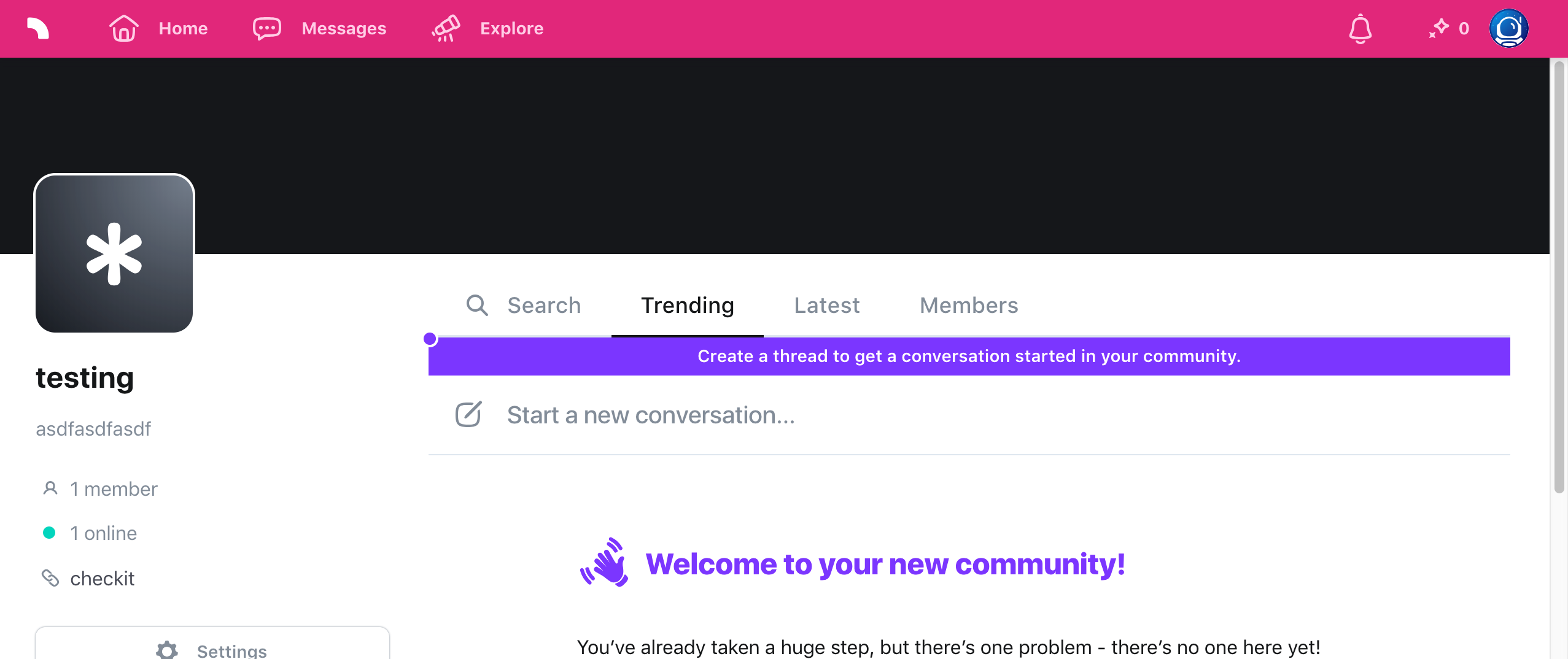Click the compose pencil icon
Viewport: 1568px width, 659px height.
pos(468,415)
